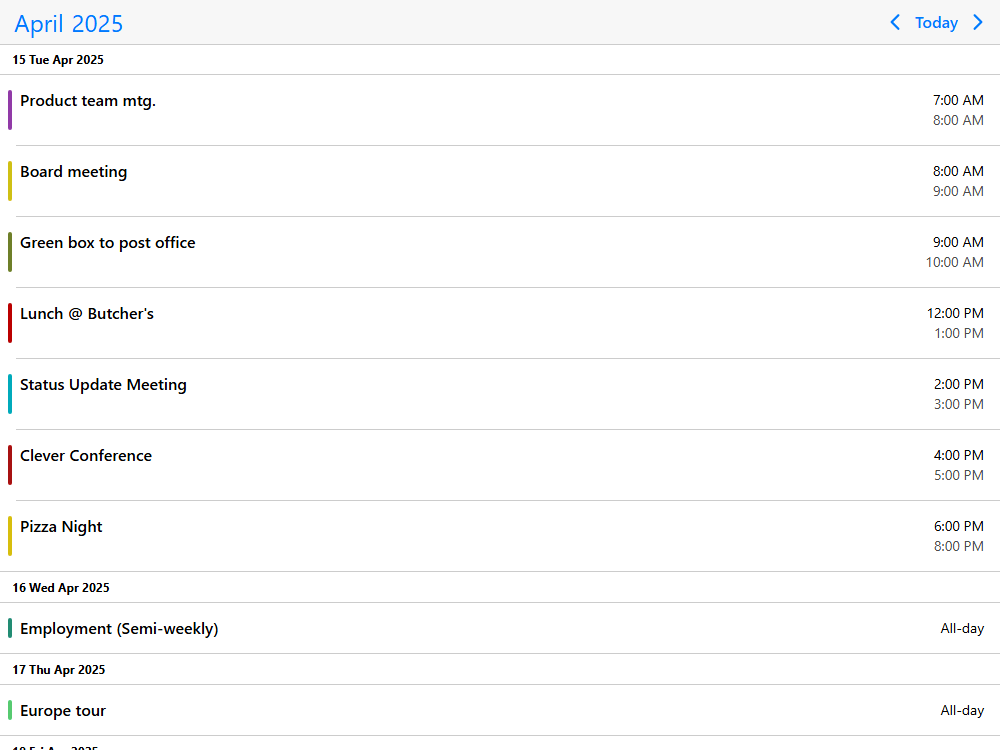Open the Status Update Meeting event

pyautogui.click(x=500, y=394)
